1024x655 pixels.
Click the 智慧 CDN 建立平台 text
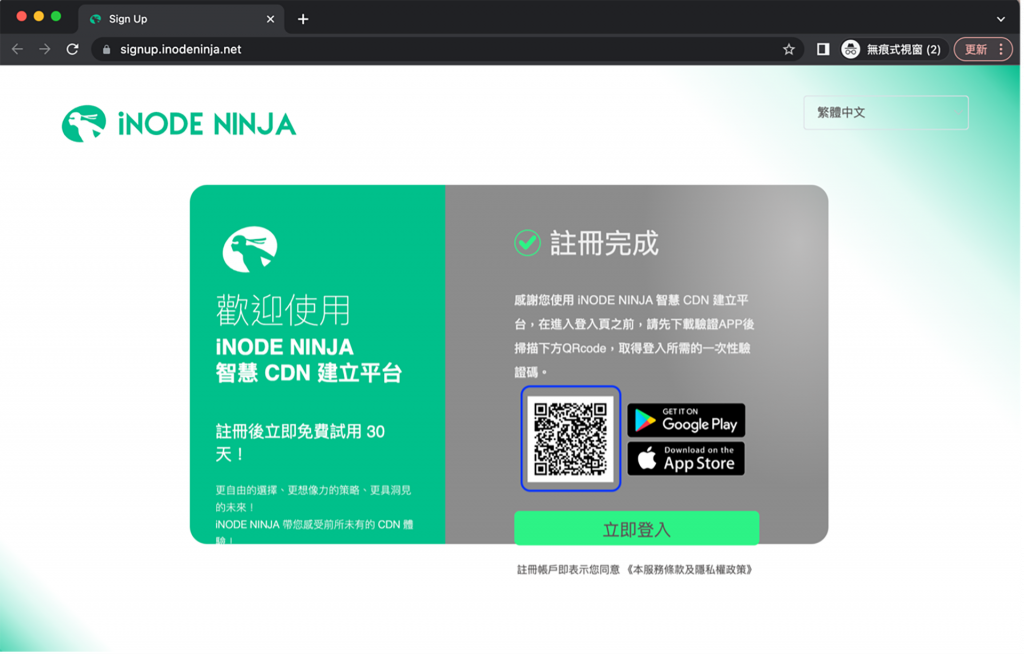point(308,373)
